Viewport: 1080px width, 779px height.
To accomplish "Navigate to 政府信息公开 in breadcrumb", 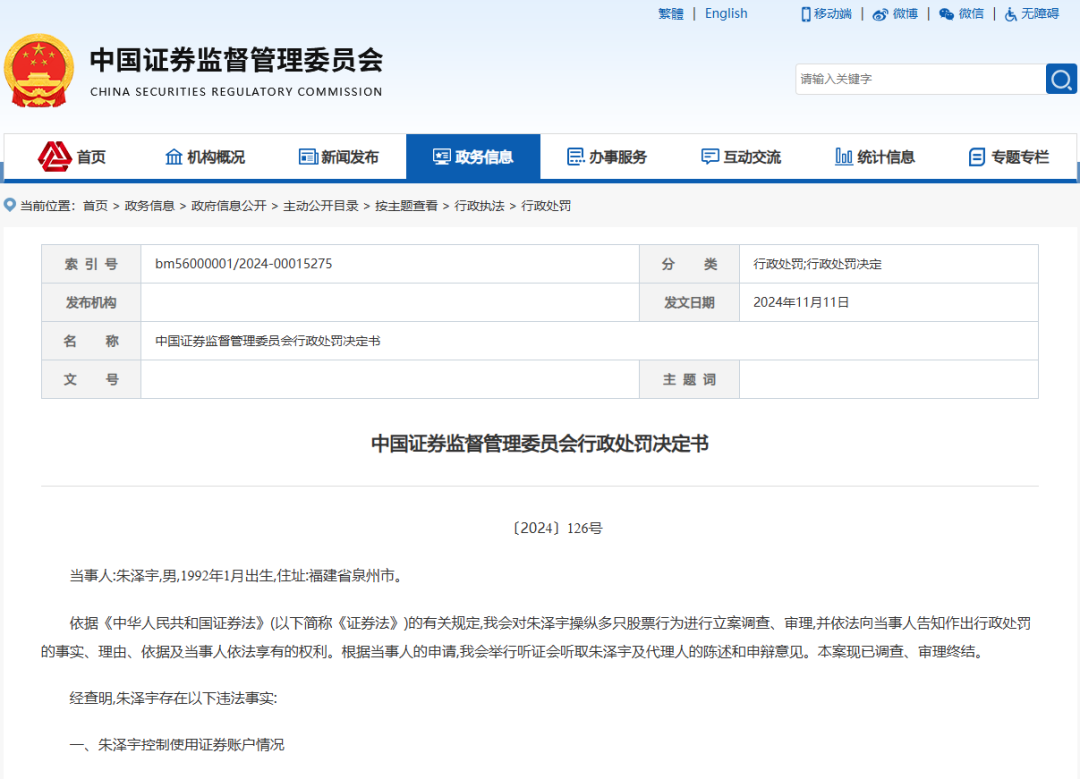I will pos(229,206).
